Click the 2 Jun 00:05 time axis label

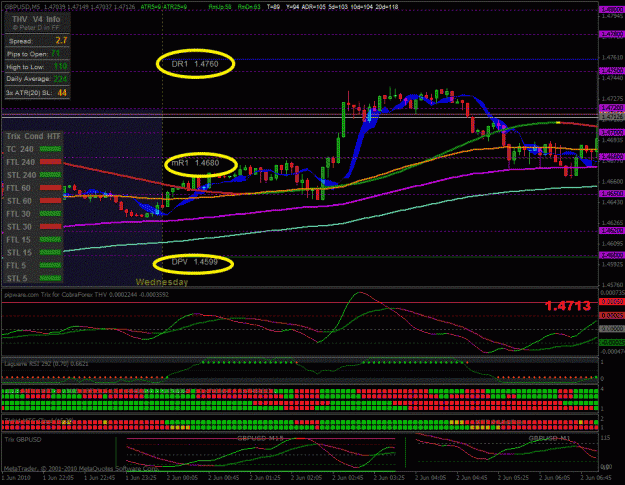[182, 477]
